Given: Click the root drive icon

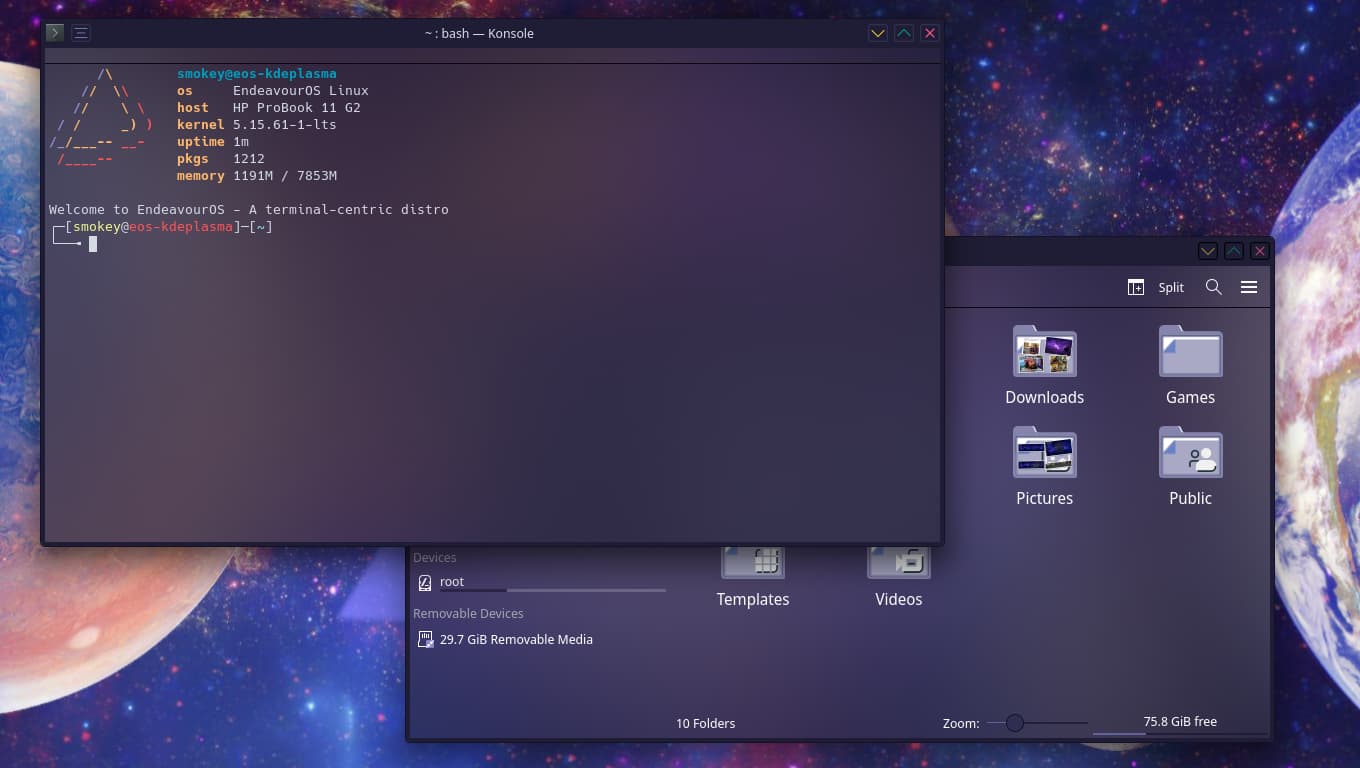Looking at the screenshot, I should coord(425,582).
